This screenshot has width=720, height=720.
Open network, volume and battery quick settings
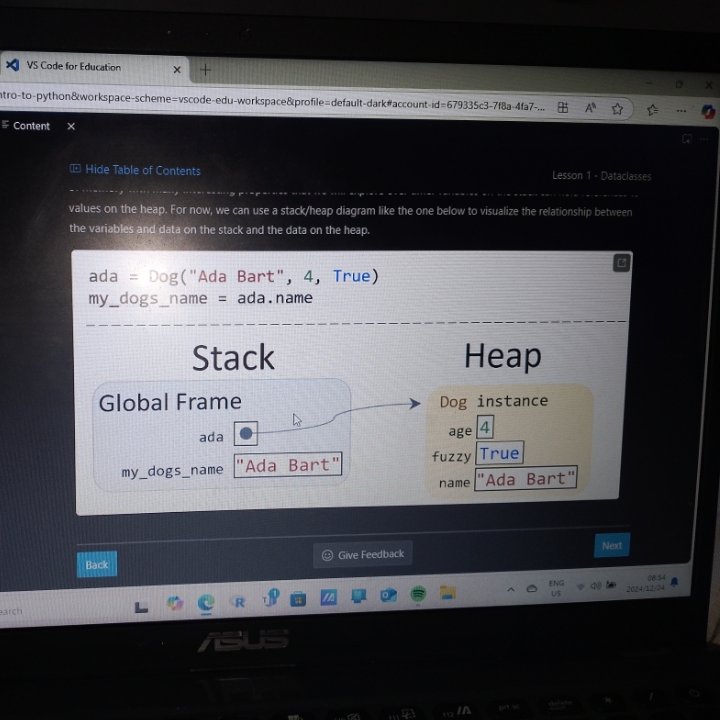point(596,585)
